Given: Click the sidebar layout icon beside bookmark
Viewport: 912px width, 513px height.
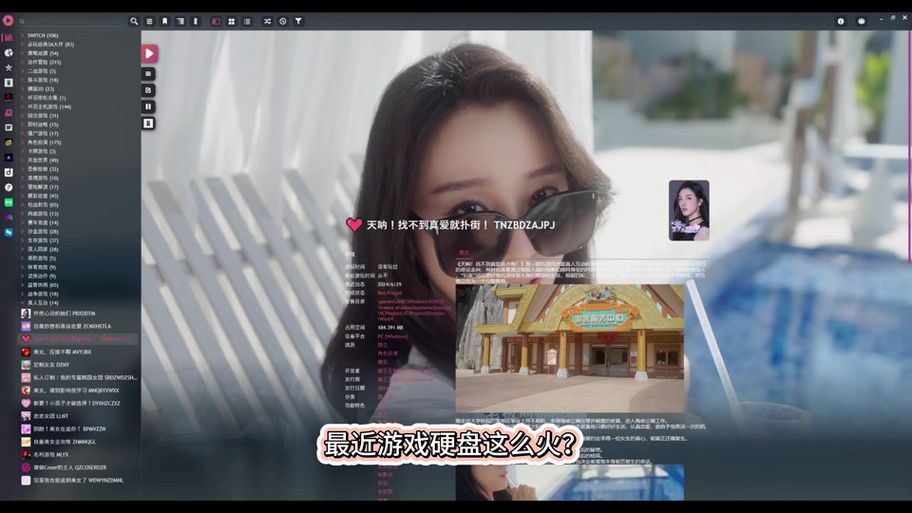Looking at the screenshot, I should tap(181, 21).
